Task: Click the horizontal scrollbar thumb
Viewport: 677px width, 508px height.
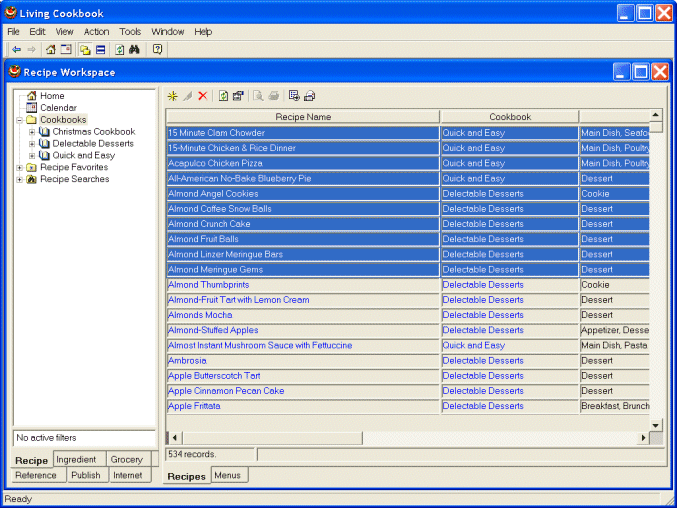Action: pos(272,438)
